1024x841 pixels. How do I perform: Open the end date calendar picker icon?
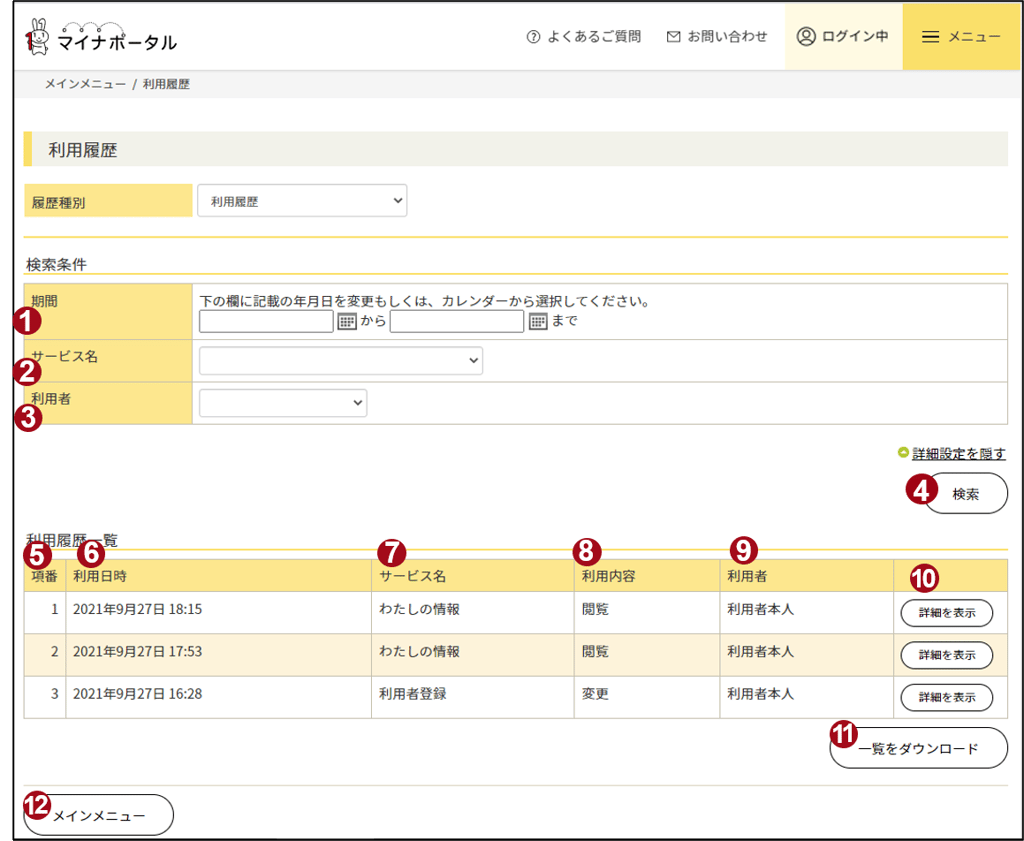pyautogui.click(x=538, y=321)
